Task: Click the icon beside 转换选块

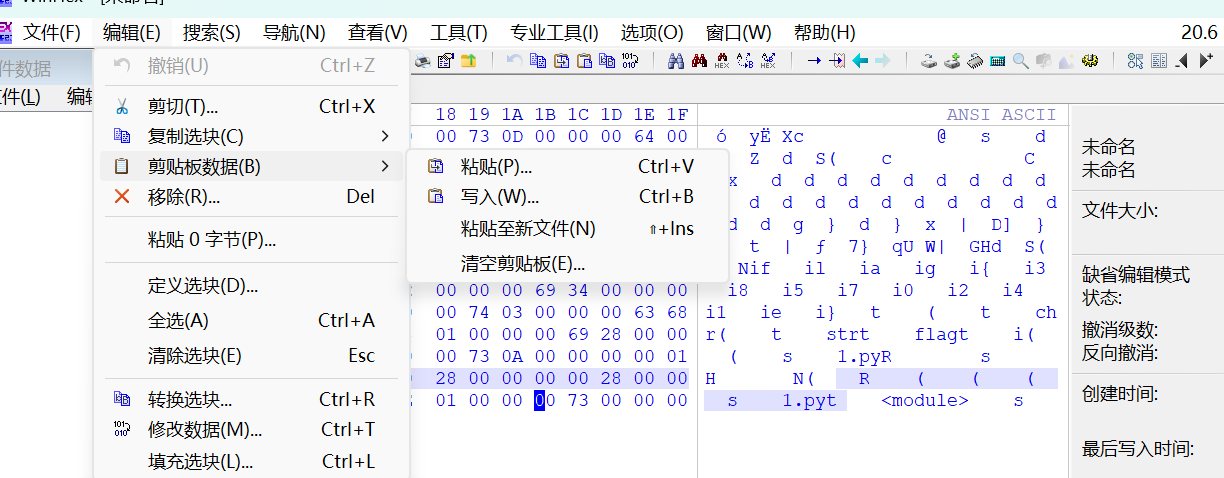Action: pos(122,400)
